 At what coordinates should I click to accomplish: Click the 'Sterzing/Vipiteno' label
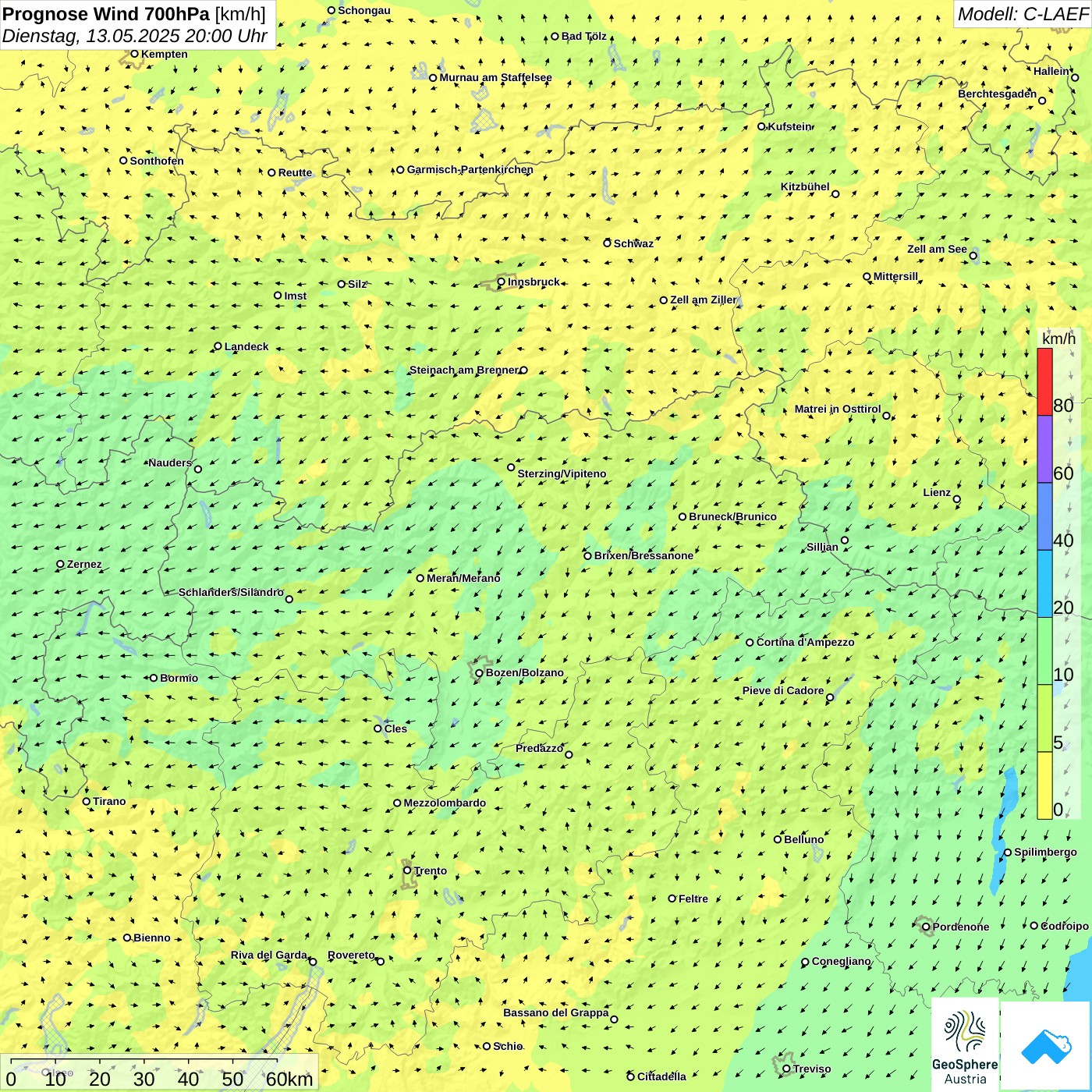(x=562, y=474)
